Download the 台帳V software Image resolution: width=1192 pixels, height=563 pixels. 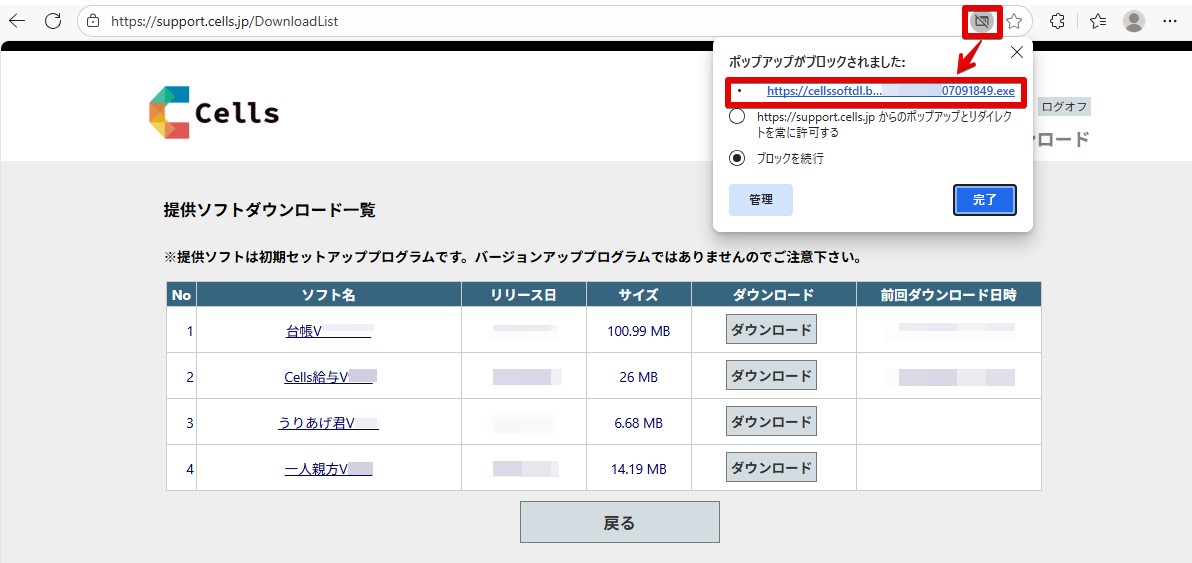(771, 330)
